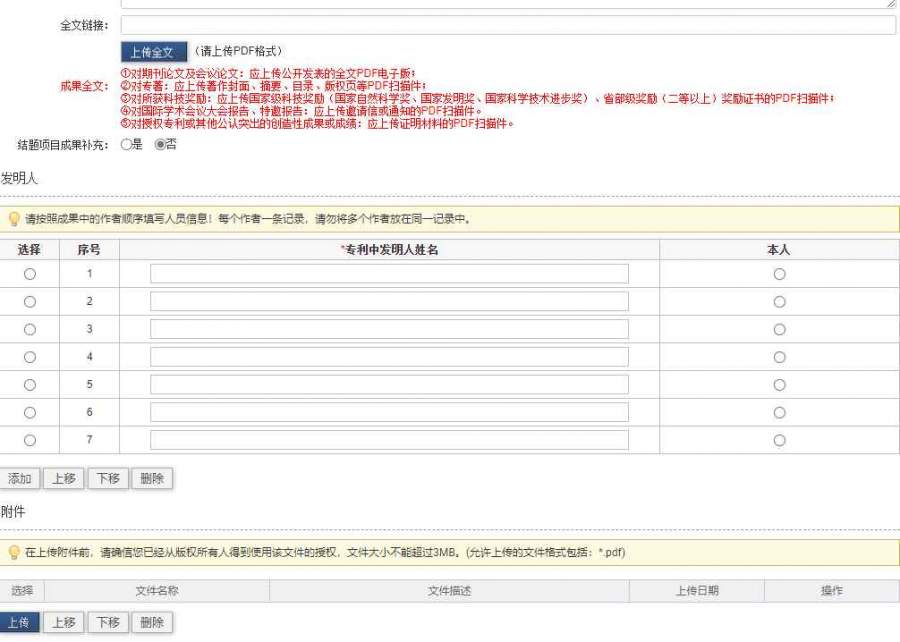Mark row 3 inventor as 本人
The image size is (900, 642).
[779, 329]
